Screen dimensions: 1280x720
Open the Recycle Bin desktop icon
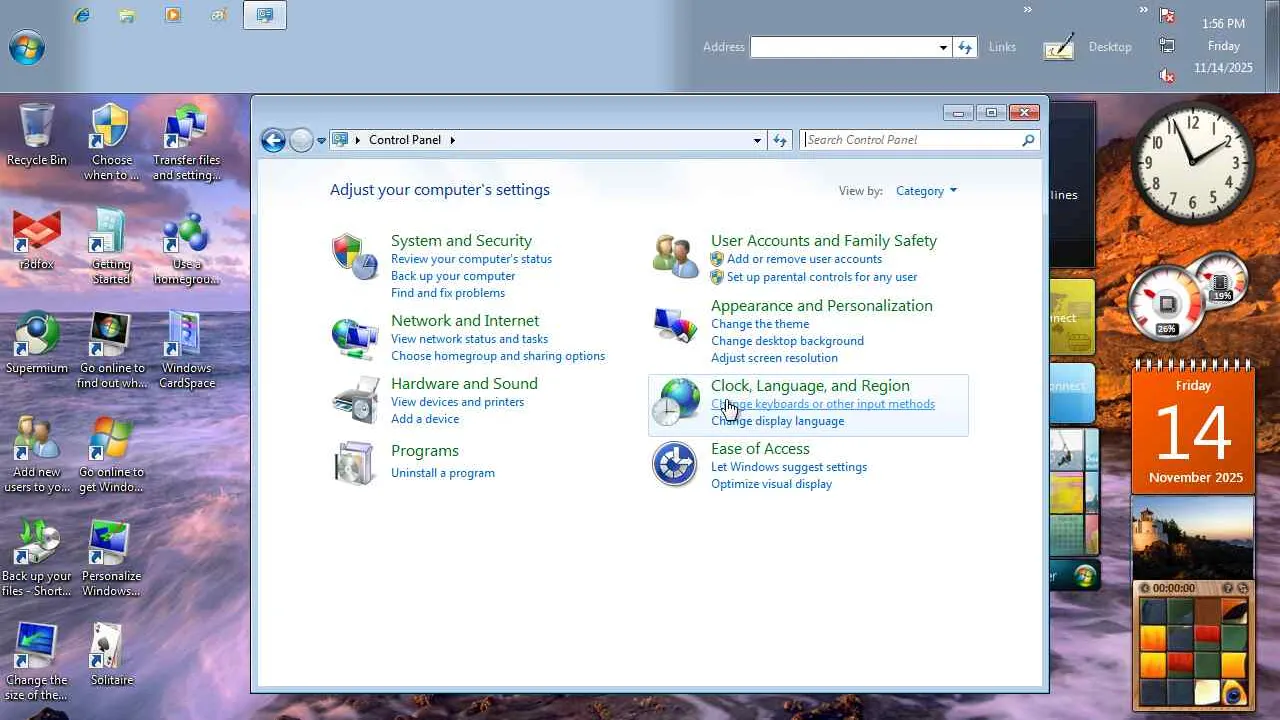point(37,134)
